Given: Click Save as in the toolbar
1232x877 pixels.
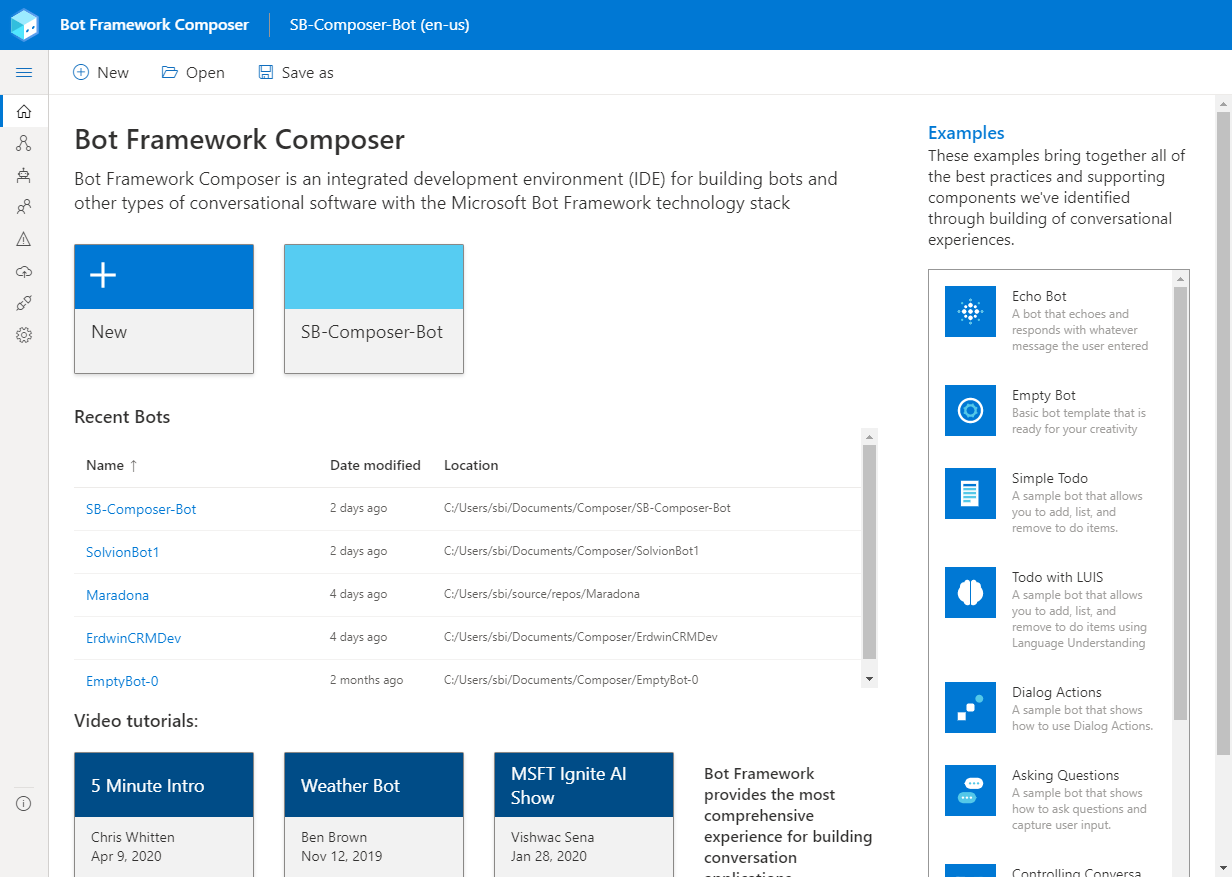Looking at the screenshot, I should [x=296, y=73].
